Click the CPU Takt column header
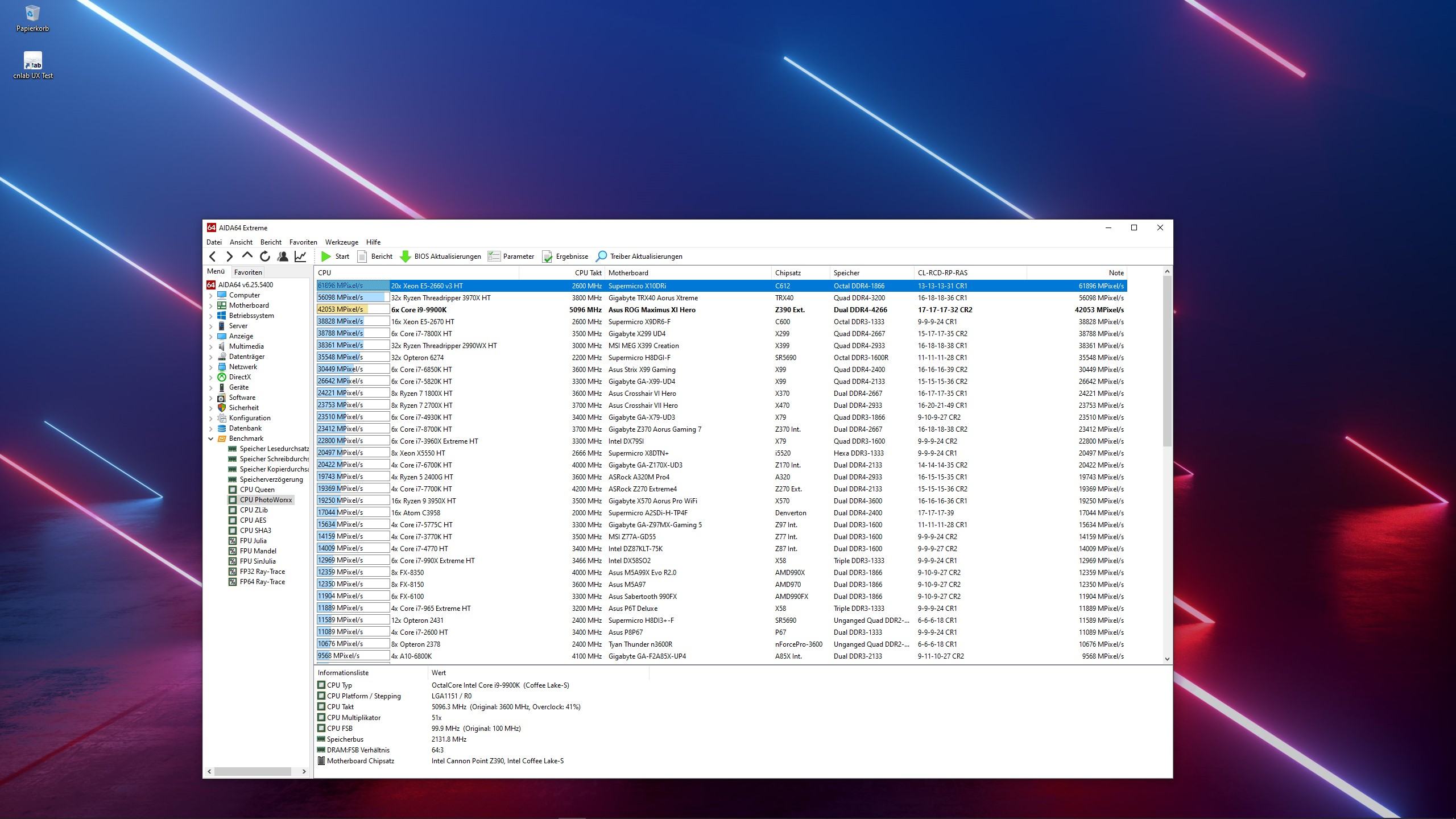Viewport: 1456px width, 819px height. pyautogui.click(x=588, y=273)
